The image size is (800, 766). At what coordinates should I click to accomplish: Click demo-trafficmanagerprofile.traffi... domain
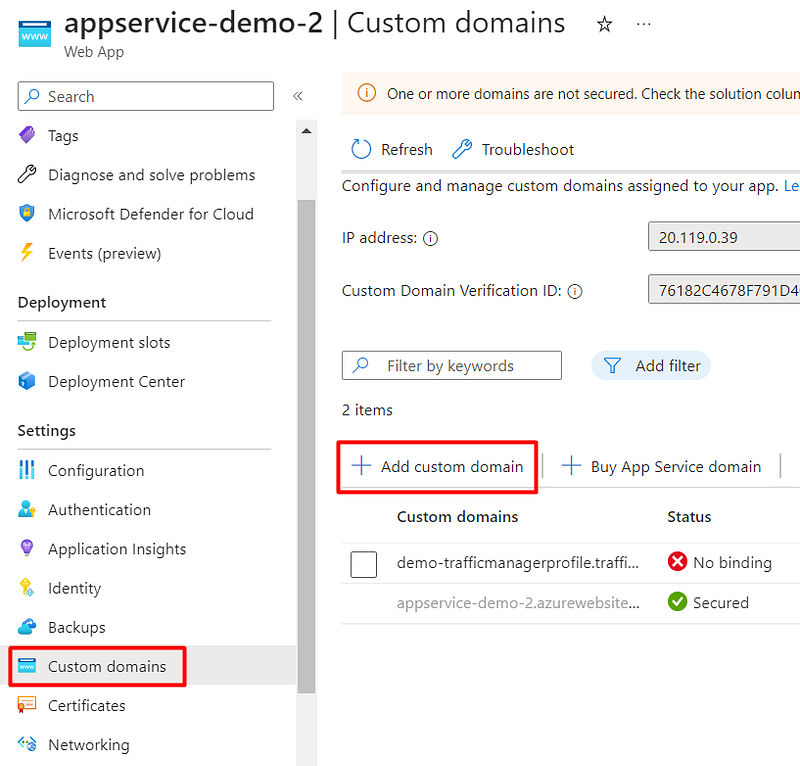coord(518,562)
